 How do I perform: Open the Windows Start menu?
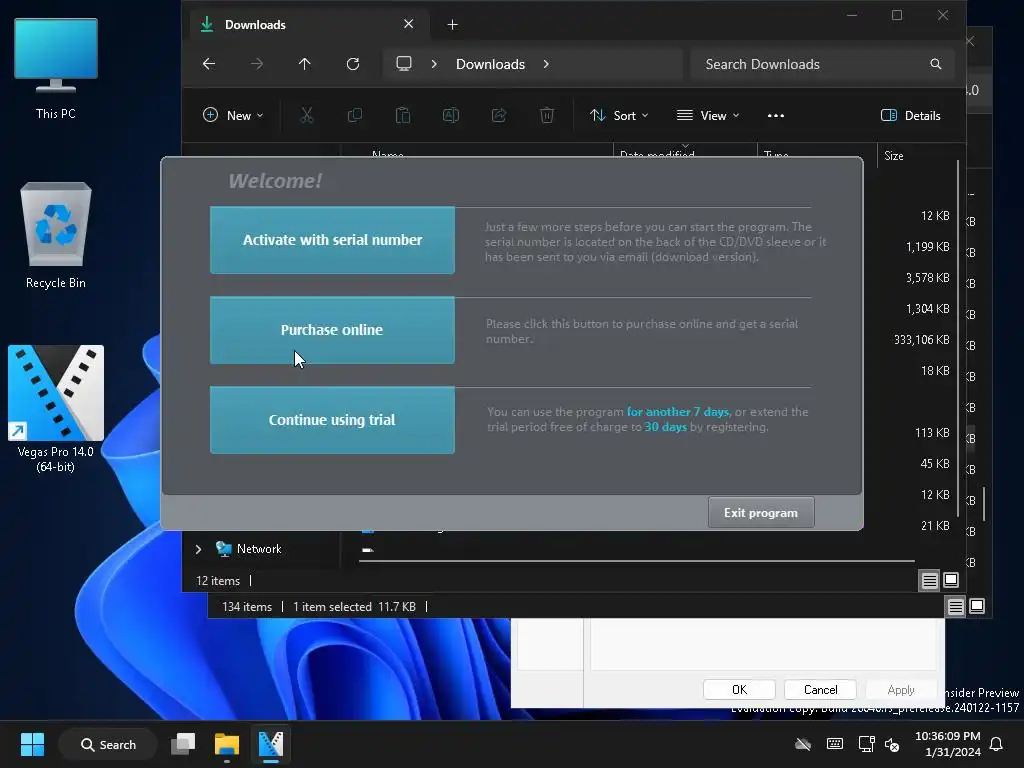point(32,744)
